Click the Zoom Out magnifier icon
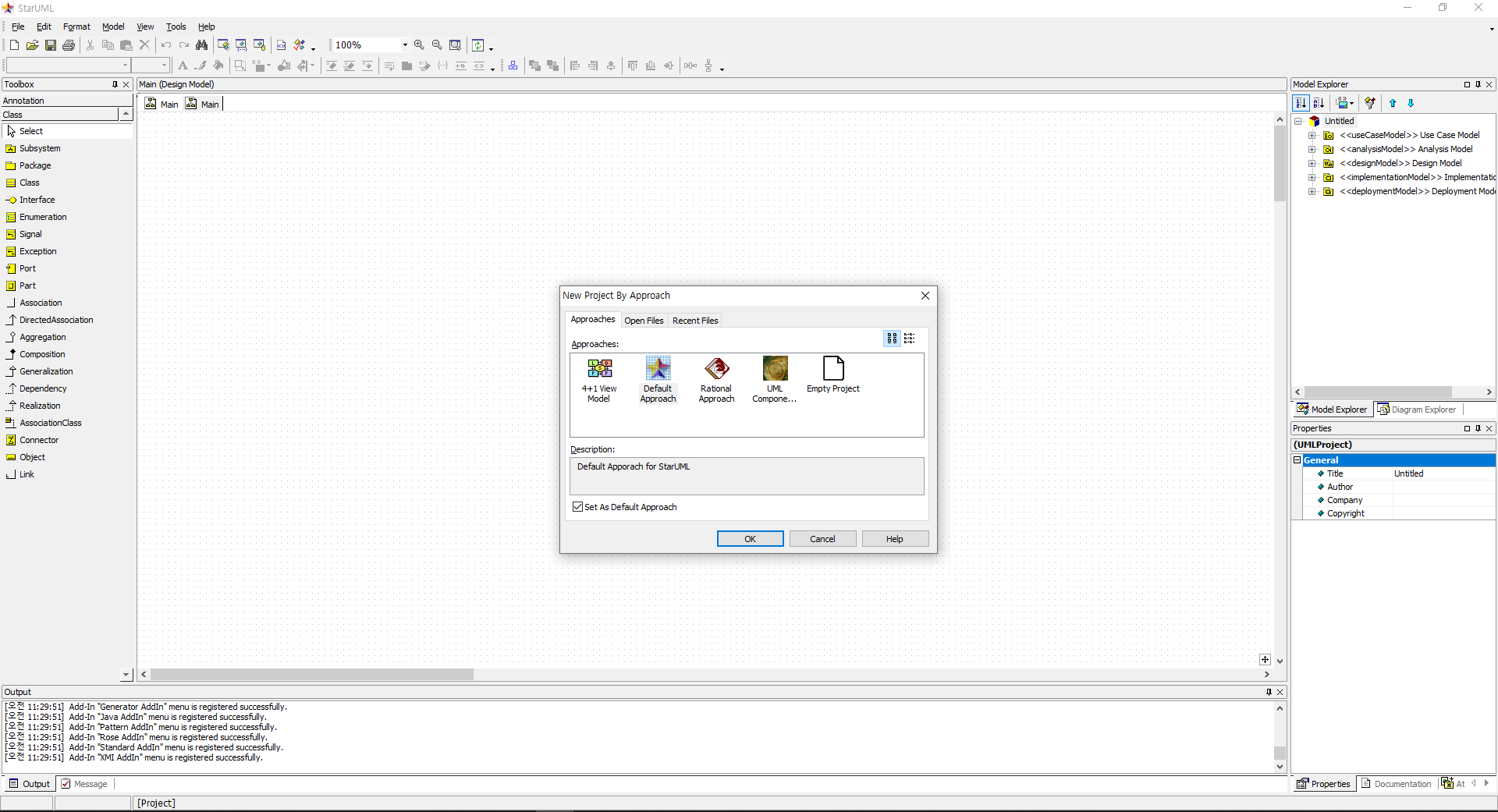Screen dimensions: 1498x812 [437, 45]
